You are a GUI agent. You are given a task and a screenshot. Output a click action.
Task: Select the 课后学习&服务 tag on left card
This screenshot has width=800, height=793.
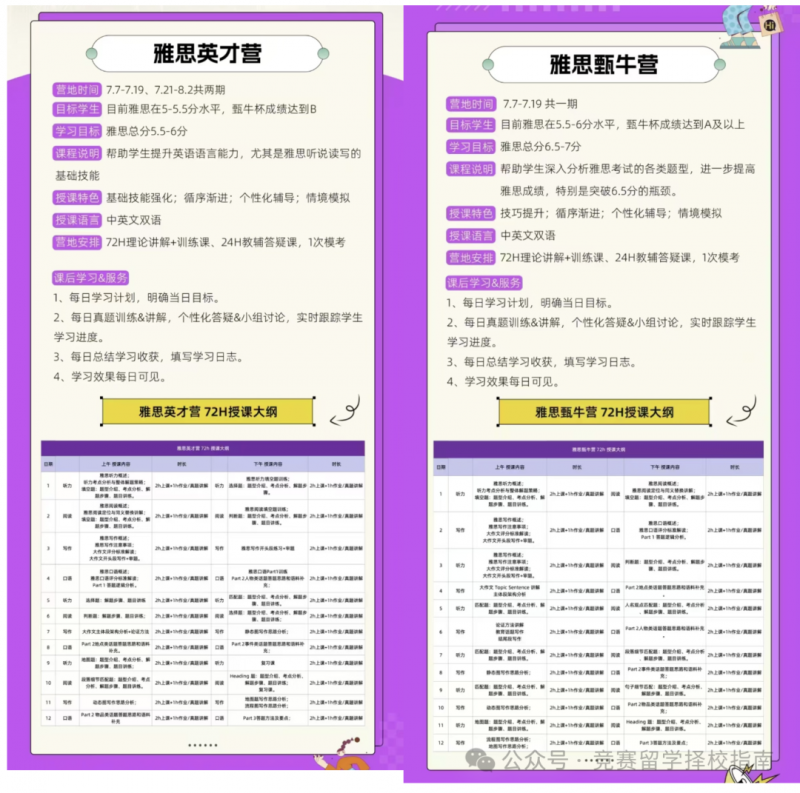[90, 278]
